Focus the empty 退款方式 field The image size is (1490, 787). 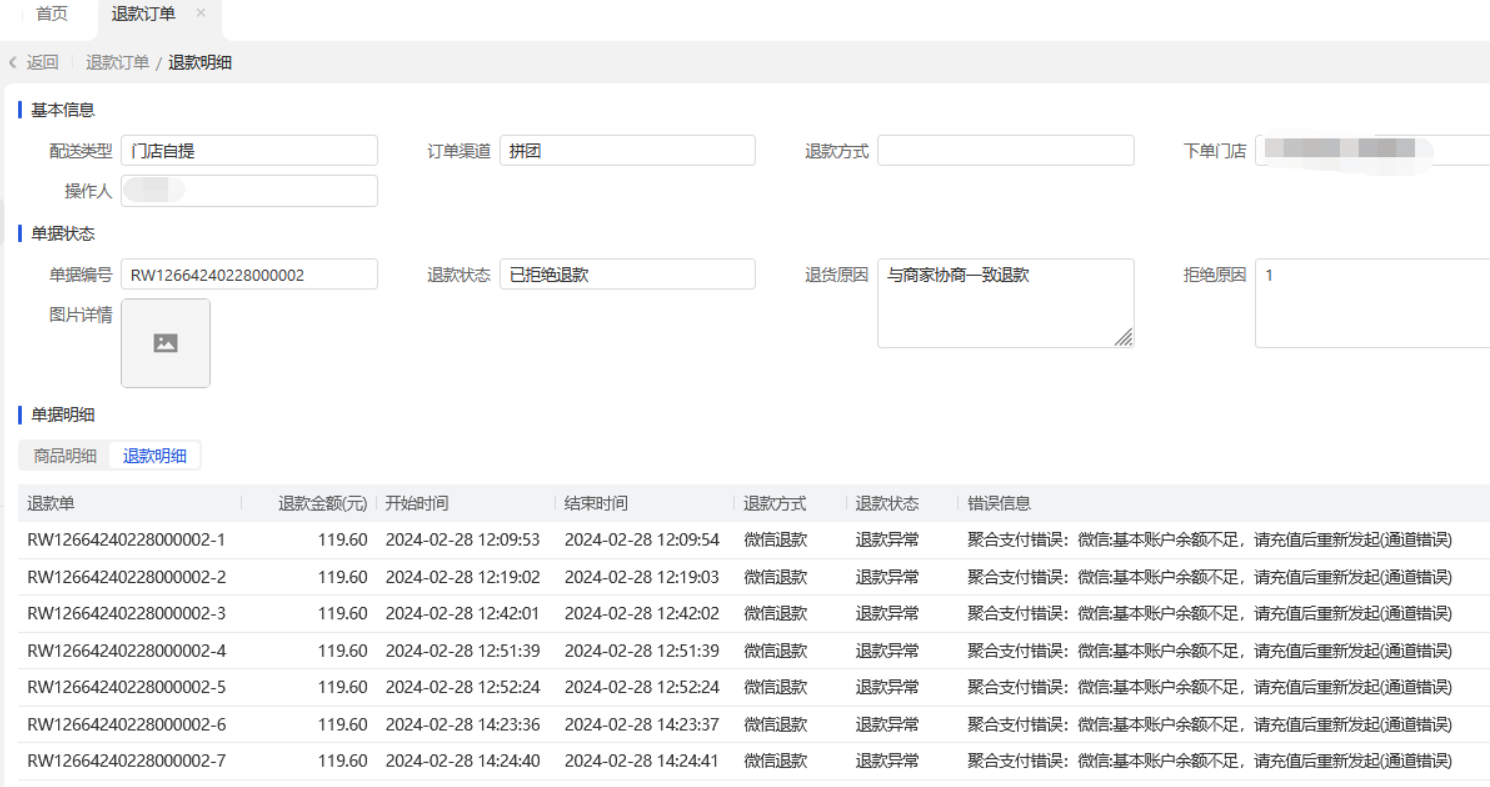point(1006,151)
